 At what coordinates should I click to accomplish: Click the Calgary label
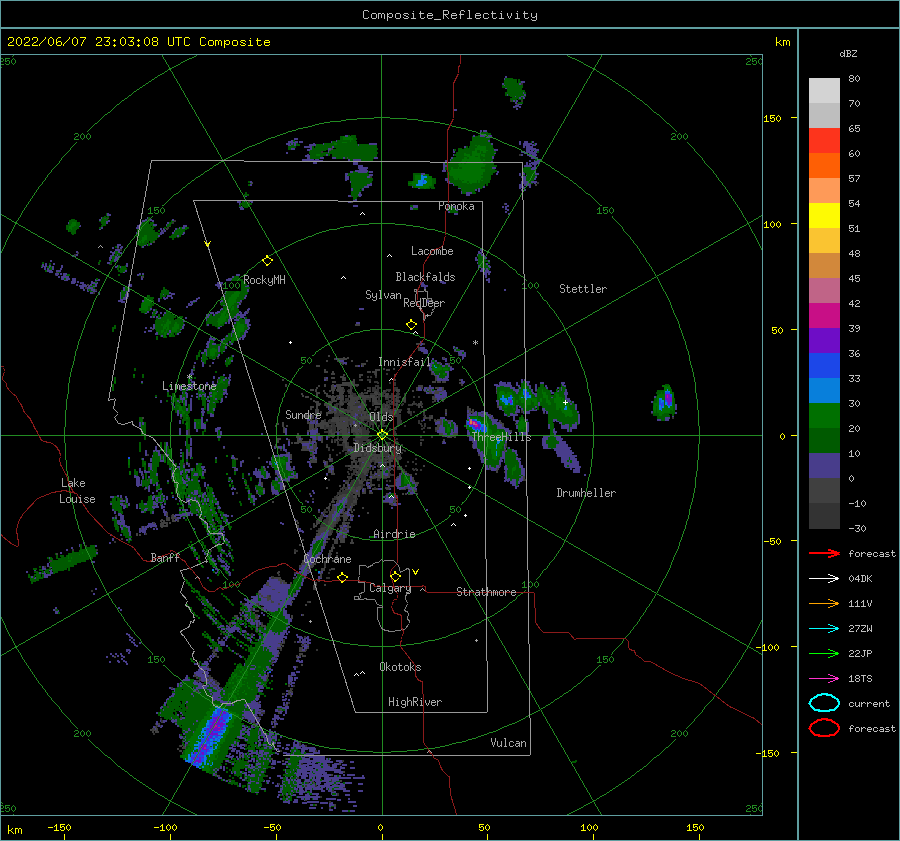390,588
